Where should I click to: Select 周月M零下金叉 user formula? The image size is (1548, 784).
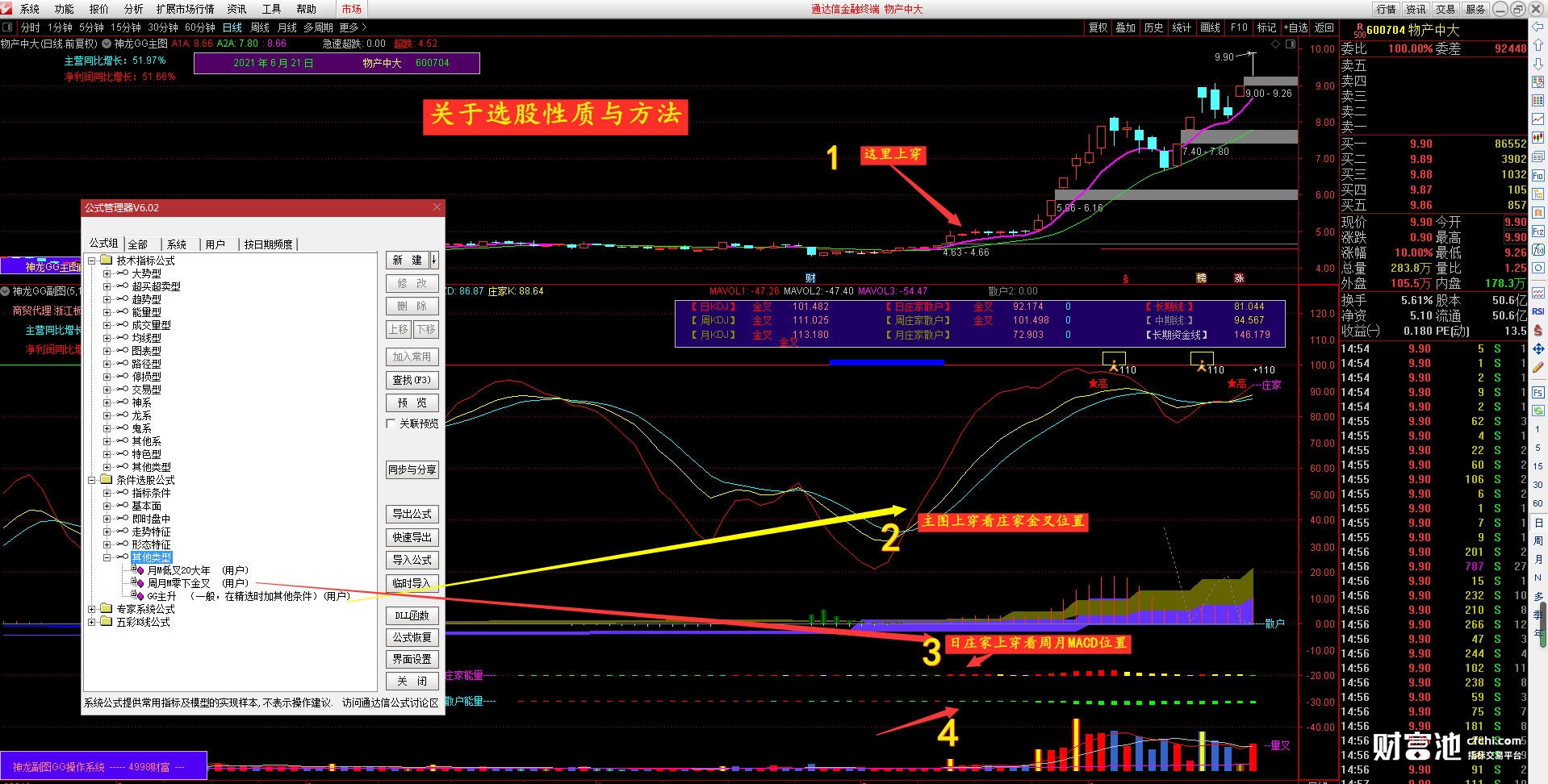click(x=198, y=583)
